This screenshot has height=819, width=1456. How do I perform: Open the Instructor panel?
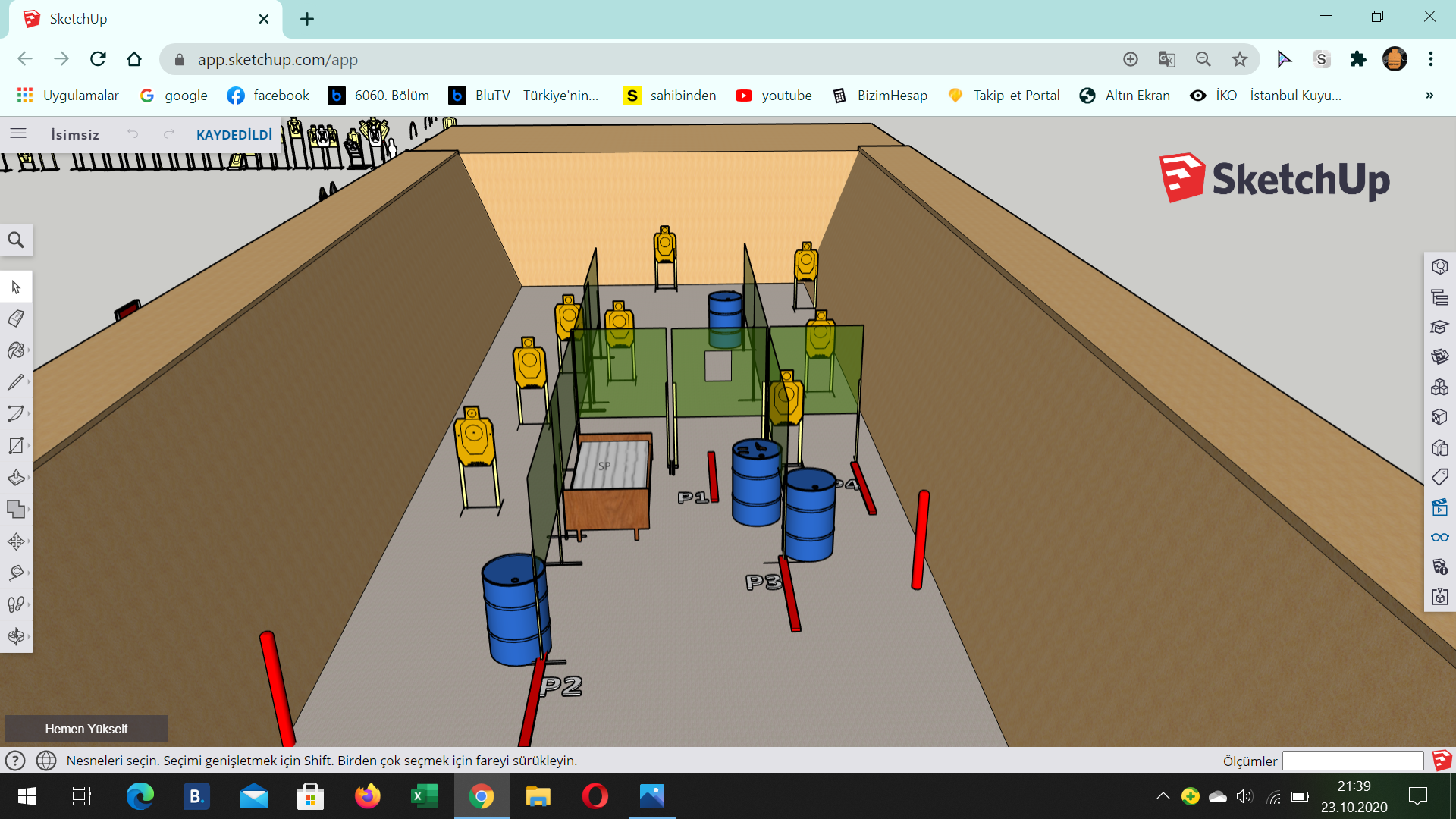1439,327
